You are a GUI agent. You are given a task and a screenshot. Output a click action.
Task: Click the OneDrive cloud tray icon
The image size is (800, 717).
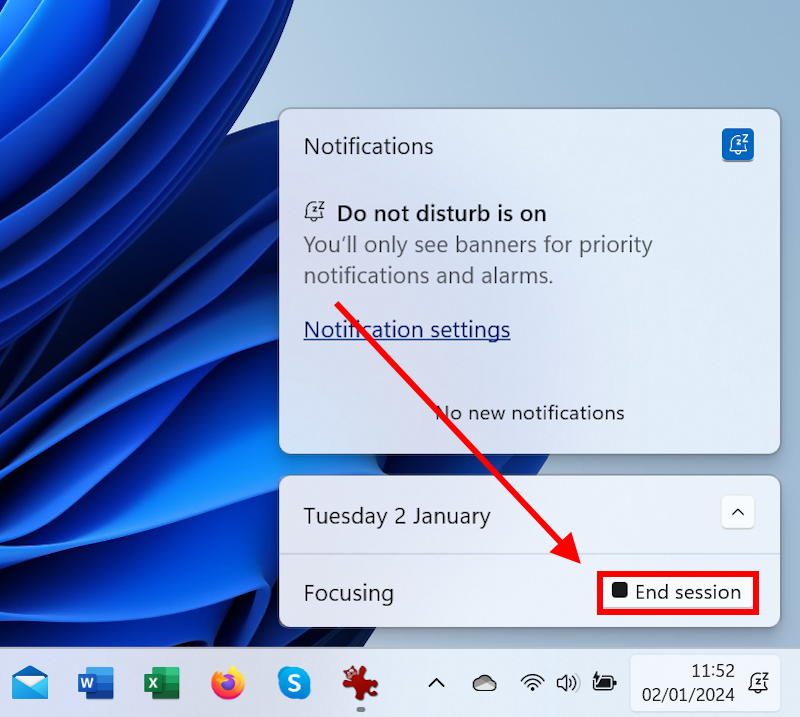[x=485, y=683]
